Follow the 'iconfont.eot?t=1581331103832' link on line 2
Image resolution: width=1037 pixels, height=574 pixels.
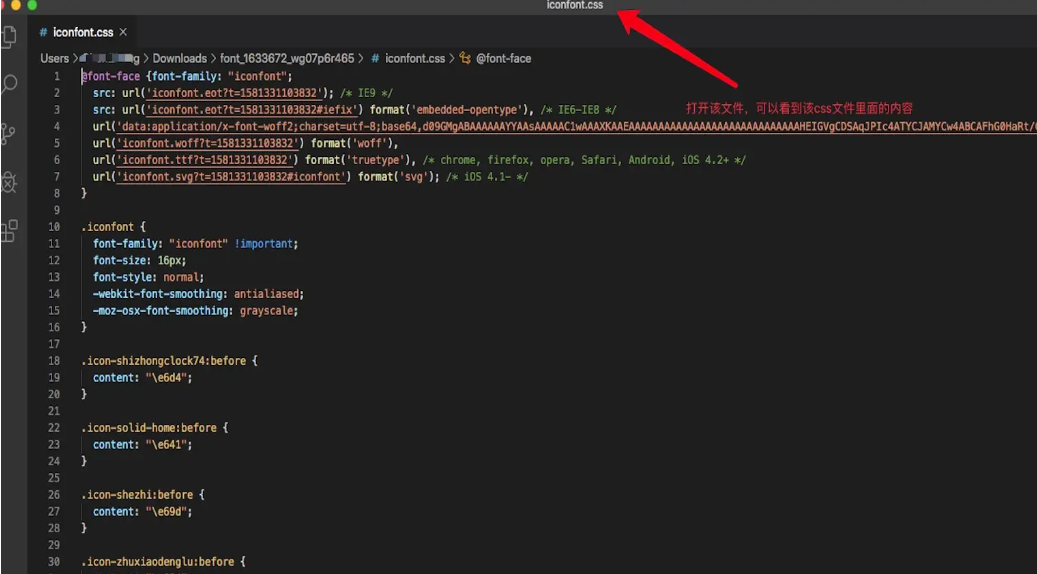233,93
